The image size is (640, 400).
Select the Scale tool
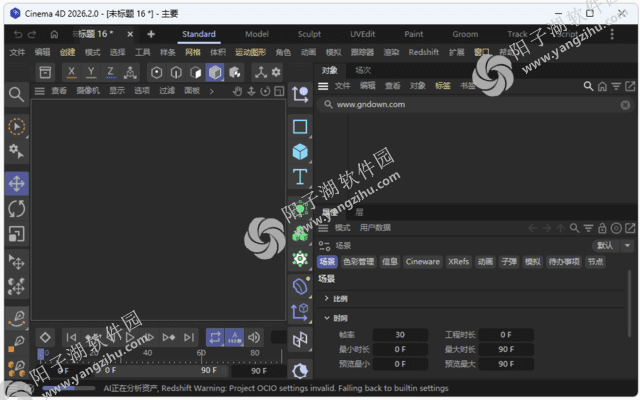[x=17, y=234]
